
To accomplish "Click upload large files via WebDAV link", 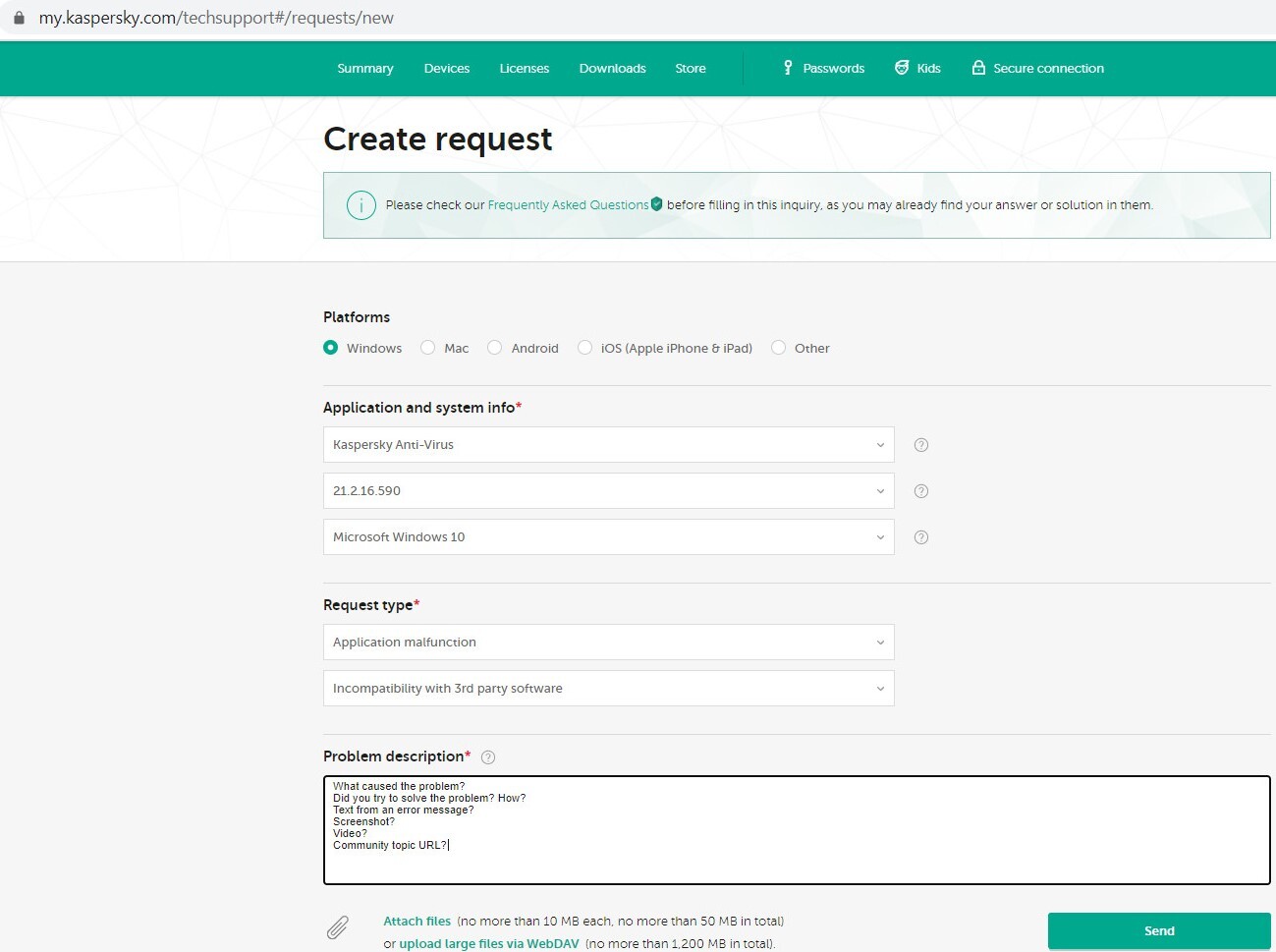I will [489, 944].
